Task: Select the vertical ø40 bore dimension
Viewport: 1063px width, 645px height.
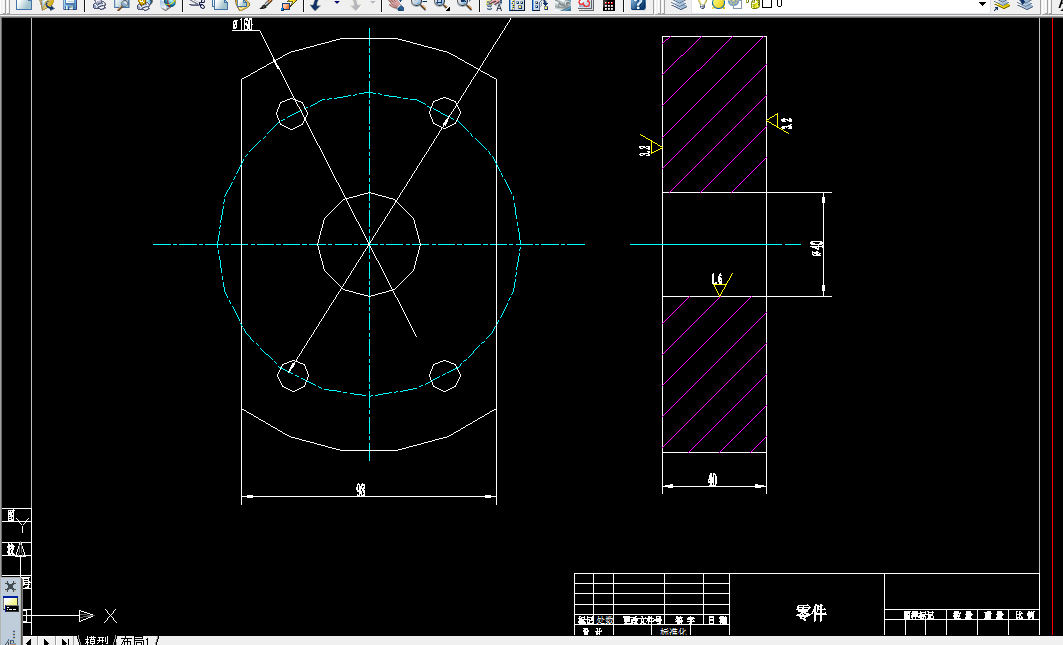Action: pos(817,248)
